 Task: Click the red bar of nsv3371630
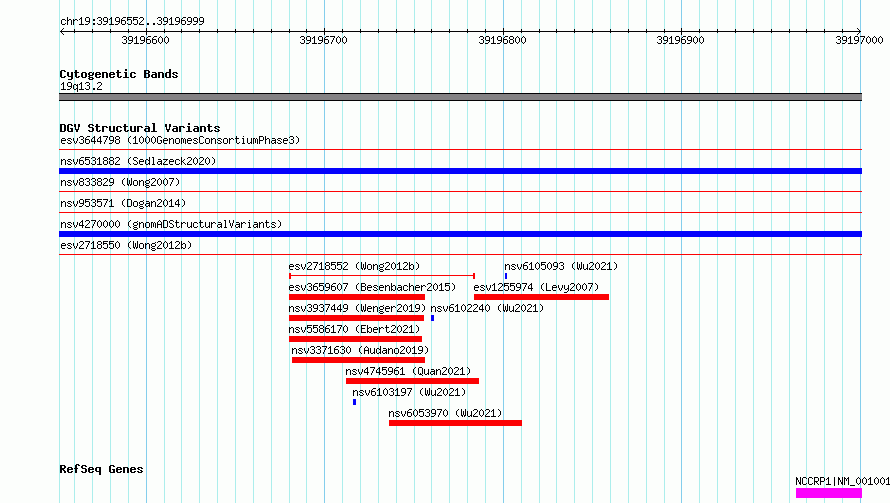pos(358,360)
